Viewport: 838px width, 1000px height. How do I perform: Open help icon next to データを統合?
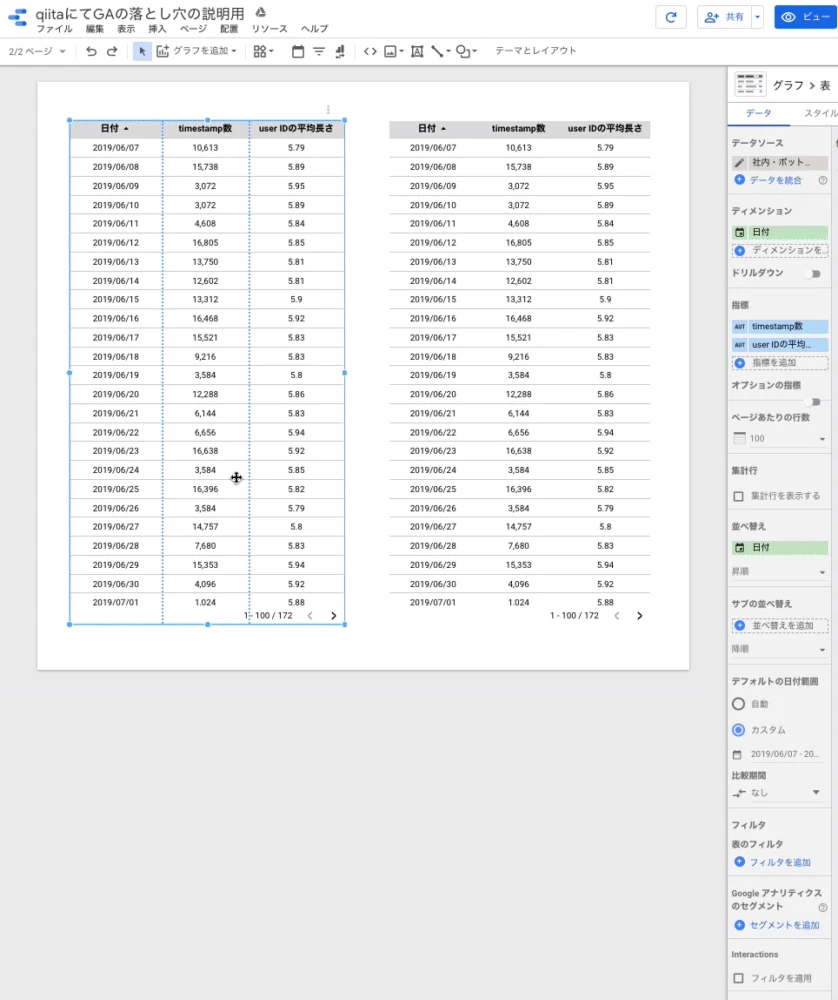click(x=823, y=180)
